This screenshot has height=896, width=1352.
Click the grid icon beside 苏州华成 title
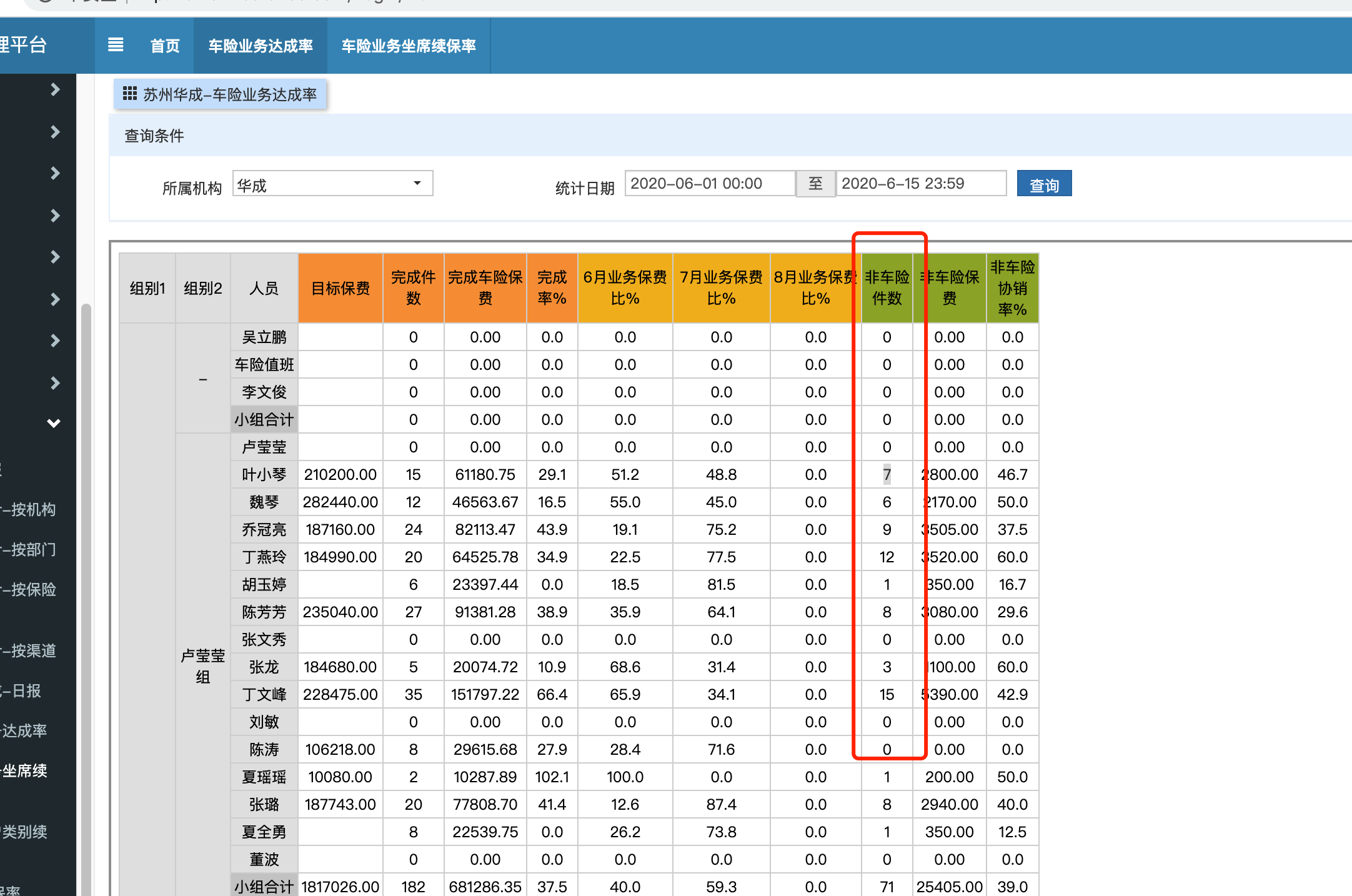[x=130, y=94]
